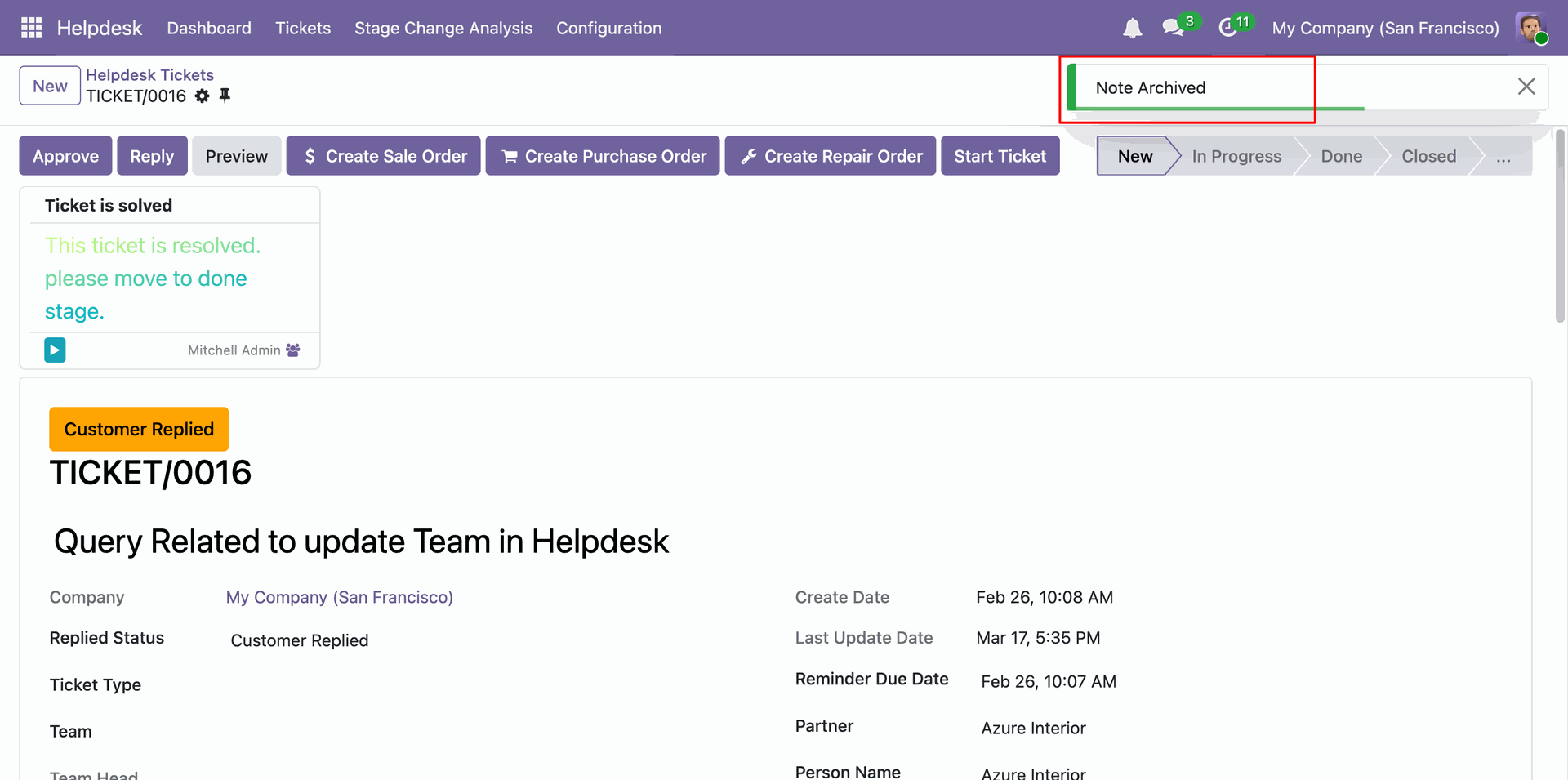Click the pin icon beside ticket name

(225, 96)
